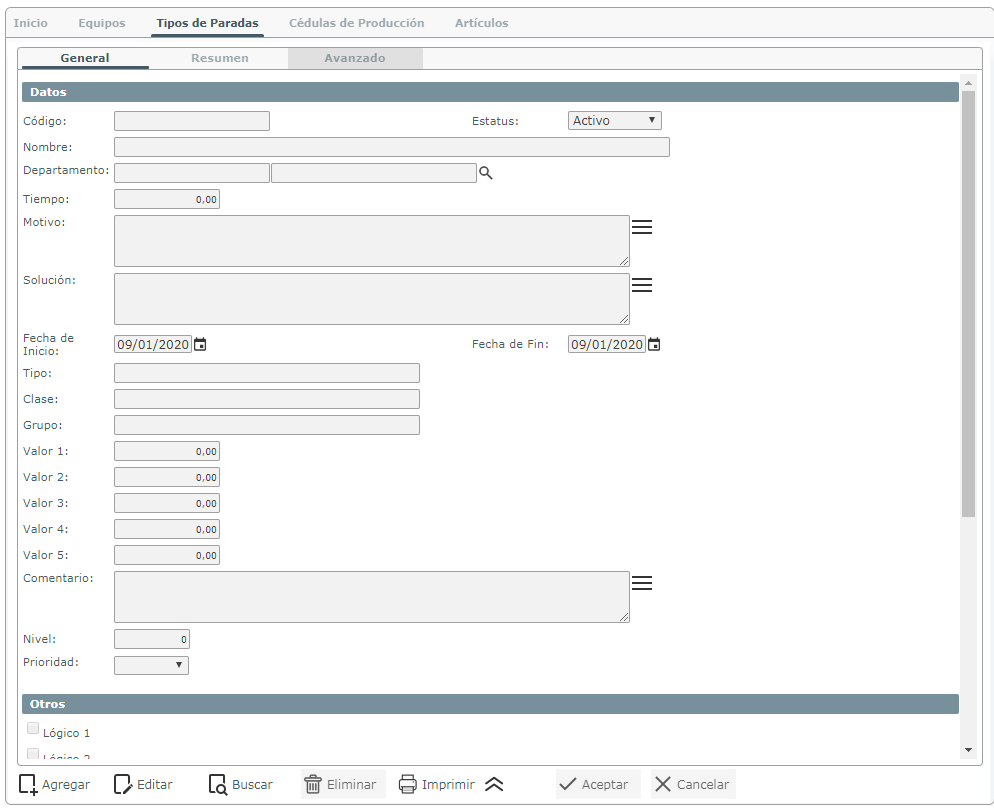Open the Prioridad dropdown
Screen dimensions: 994x811
[x=151, y=665]
